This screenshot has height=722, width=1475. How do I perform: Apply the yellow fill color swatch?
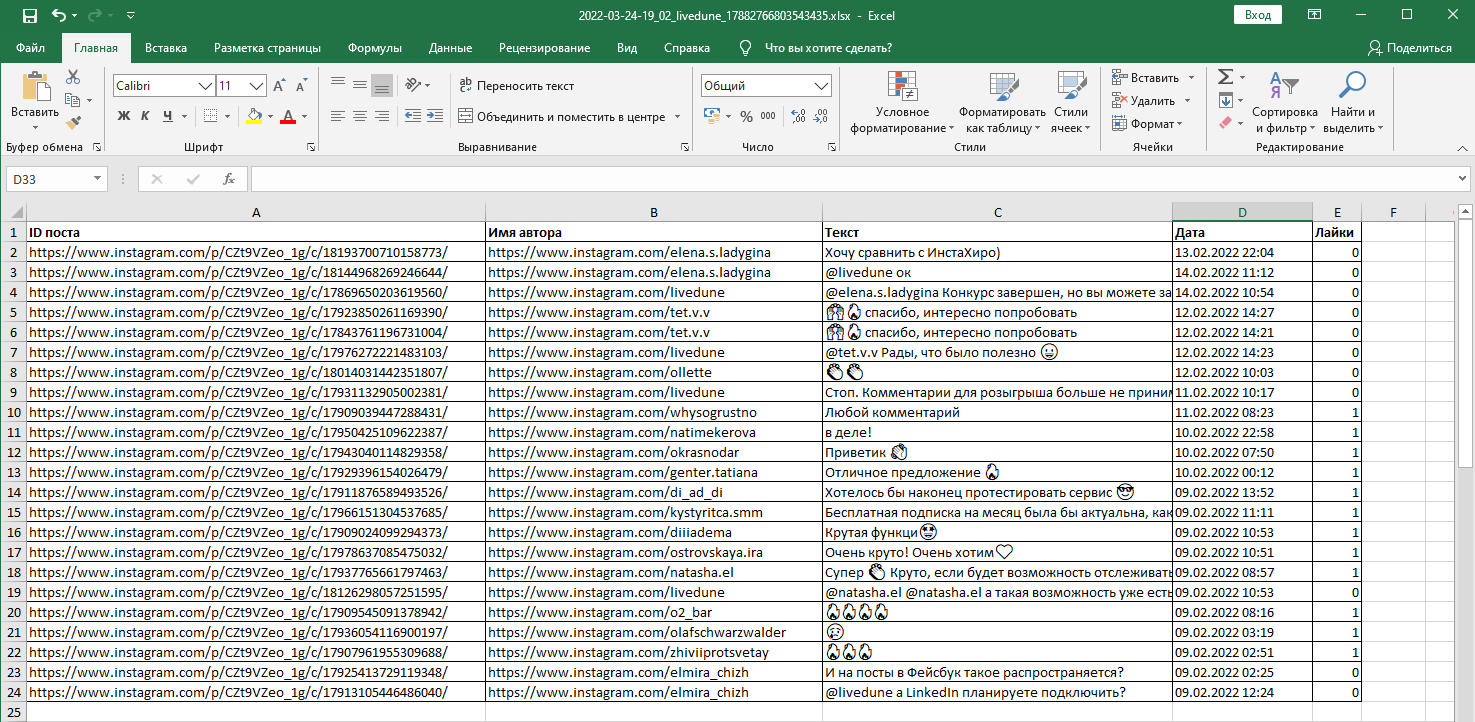[x=254, y=116]
